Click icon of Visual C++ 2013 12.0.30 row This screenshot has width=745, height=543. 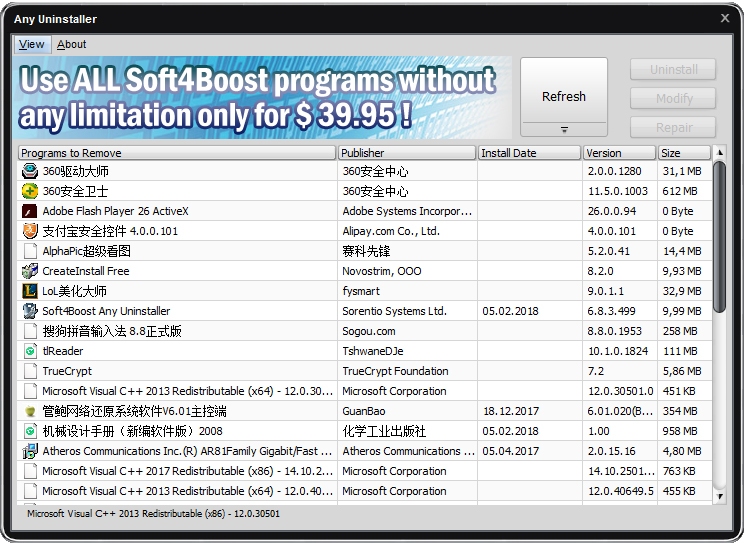pyautogui.click(x=30, y=391)
